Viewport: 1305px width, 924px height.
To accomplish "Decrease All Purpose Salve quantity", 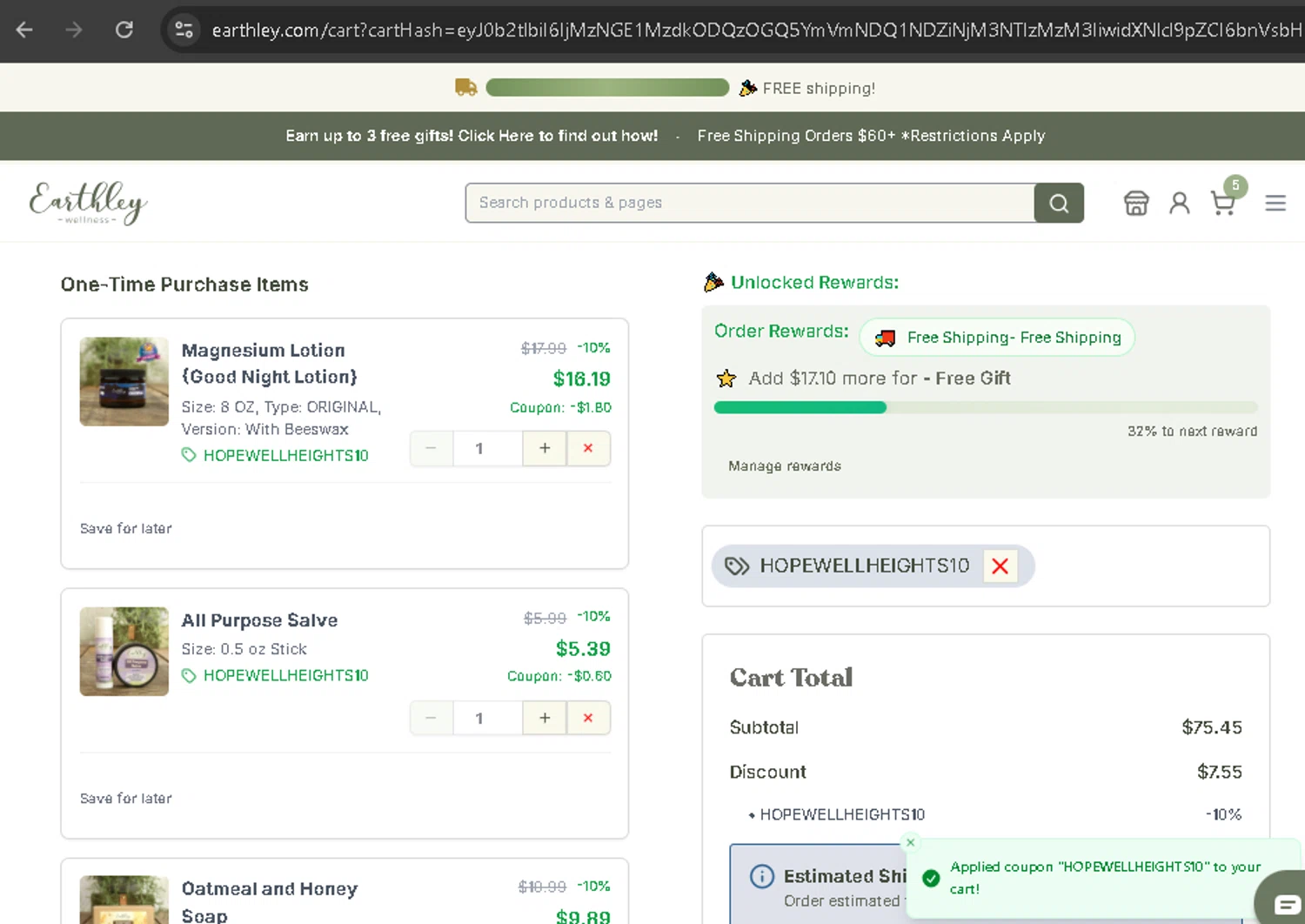I will coord(432,718).
